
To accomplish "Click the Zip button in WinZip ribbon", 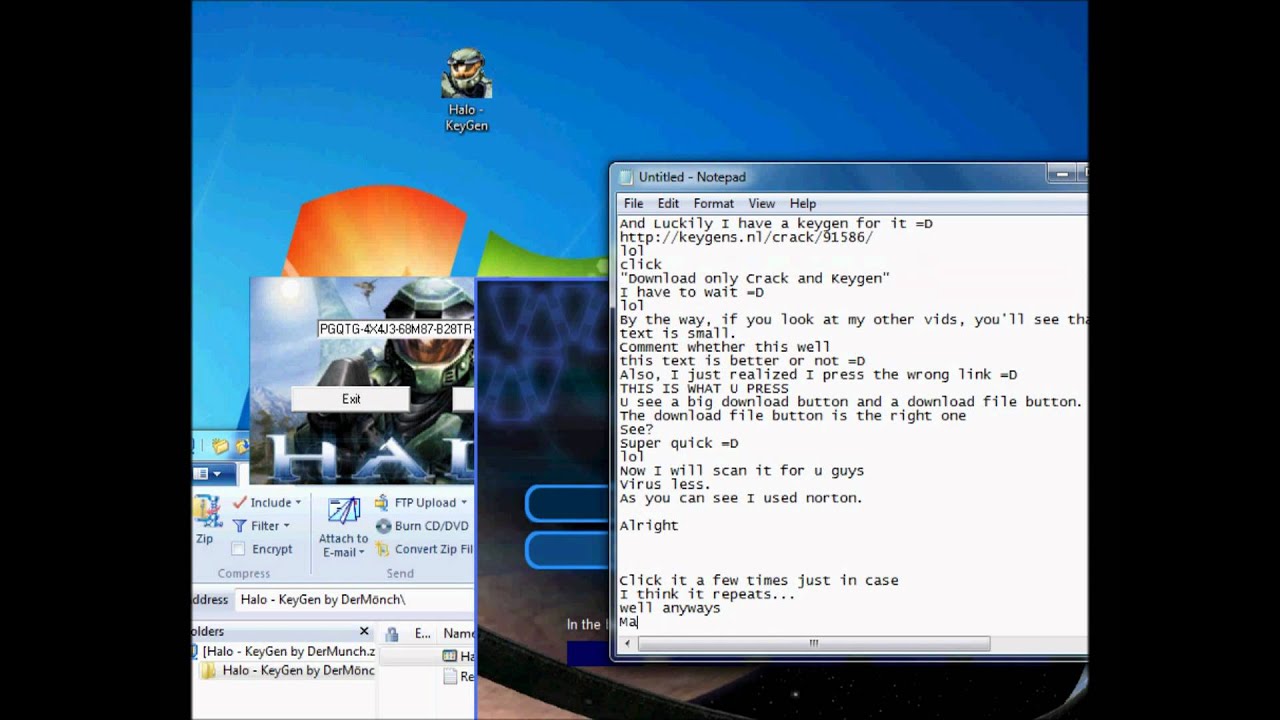I will click(x=206, y=519).
